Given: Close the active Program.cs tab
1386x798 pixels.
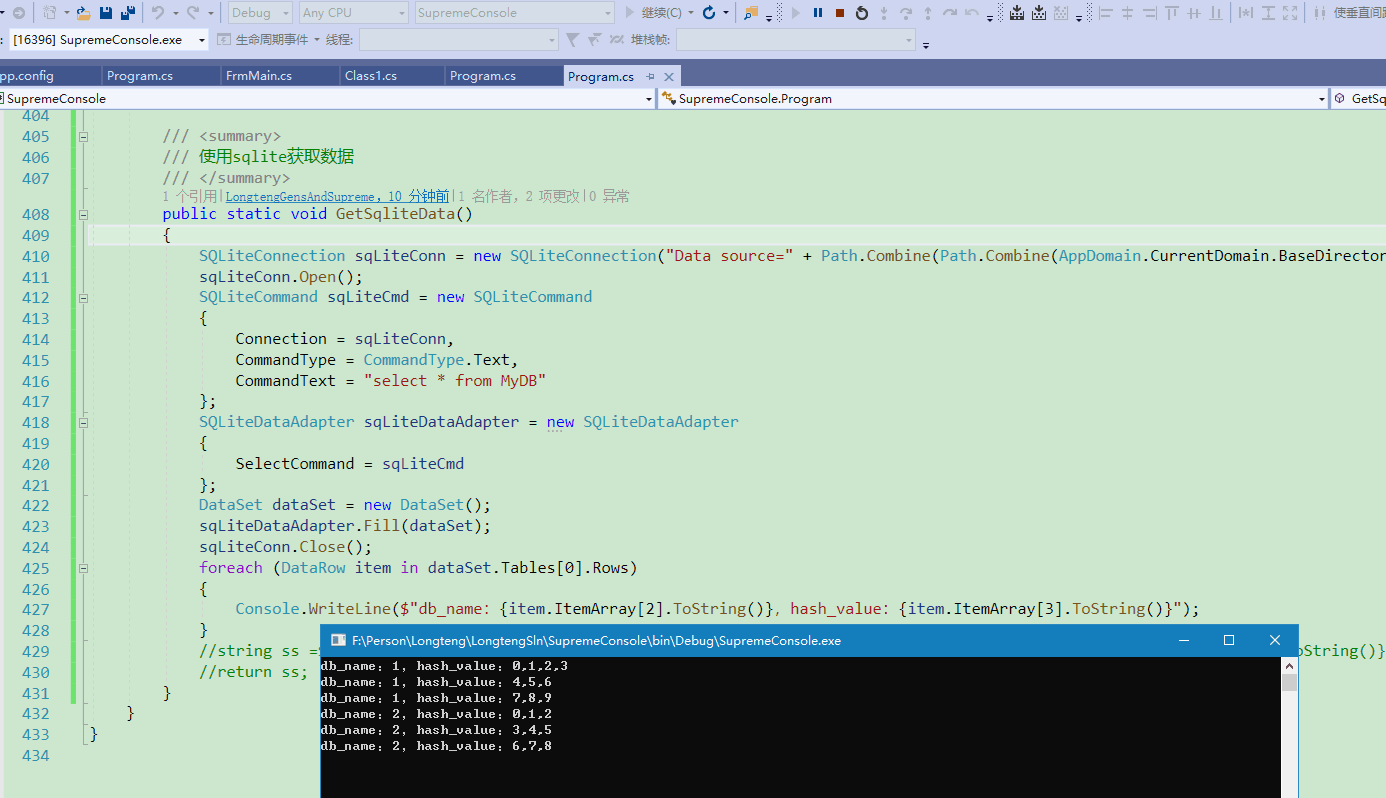Looking at the screenshot, I should click(669, 76).
